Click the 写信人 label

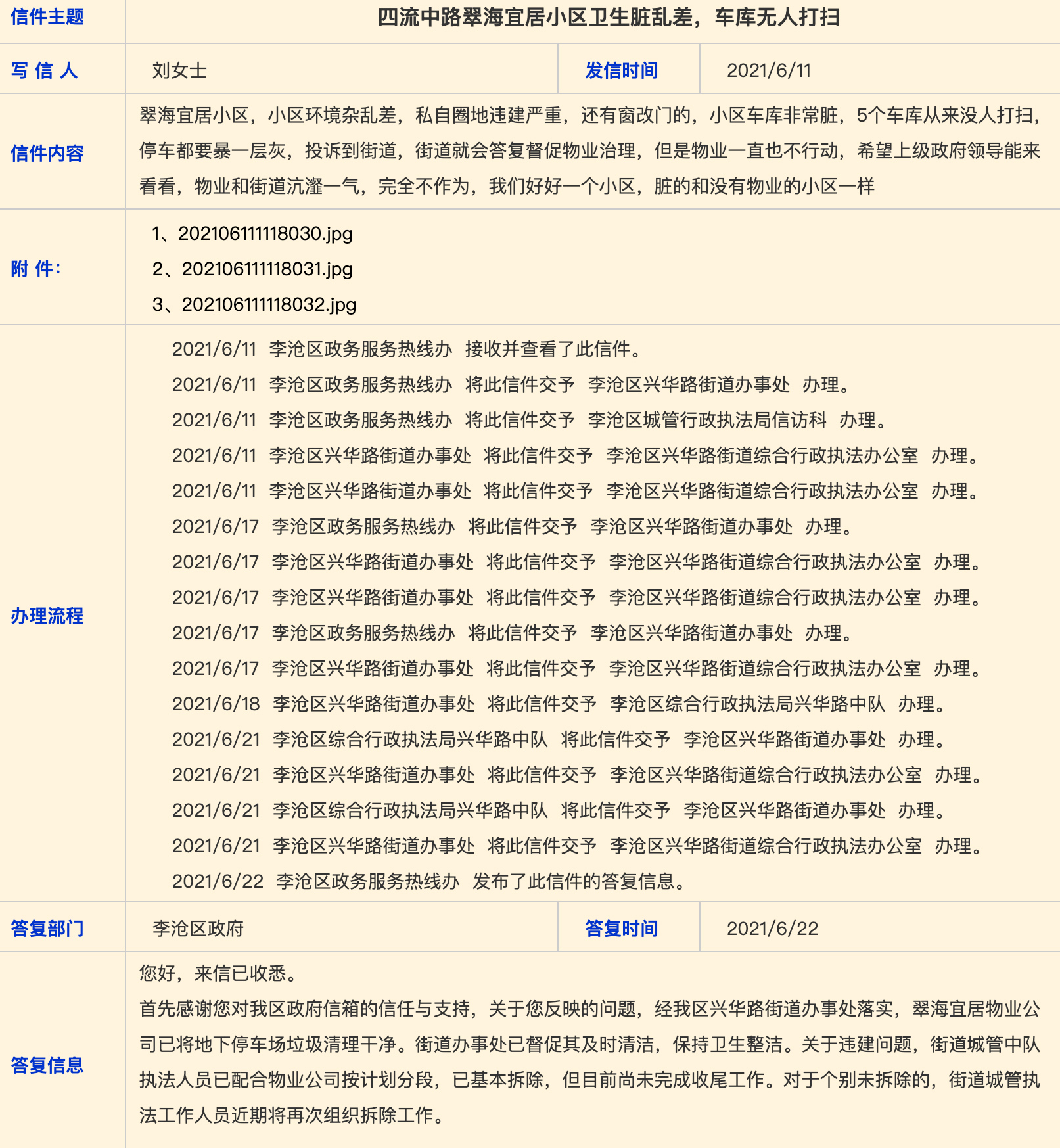pos(45,70)
